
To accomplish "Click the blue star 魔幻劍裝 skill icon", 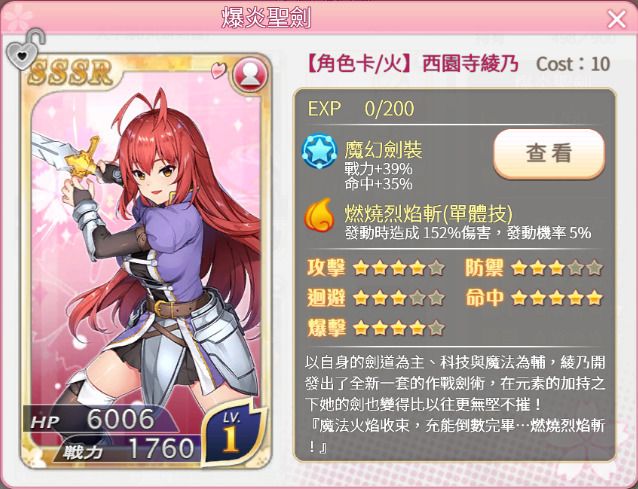I will pyautogui.click(x=320, y=152).
